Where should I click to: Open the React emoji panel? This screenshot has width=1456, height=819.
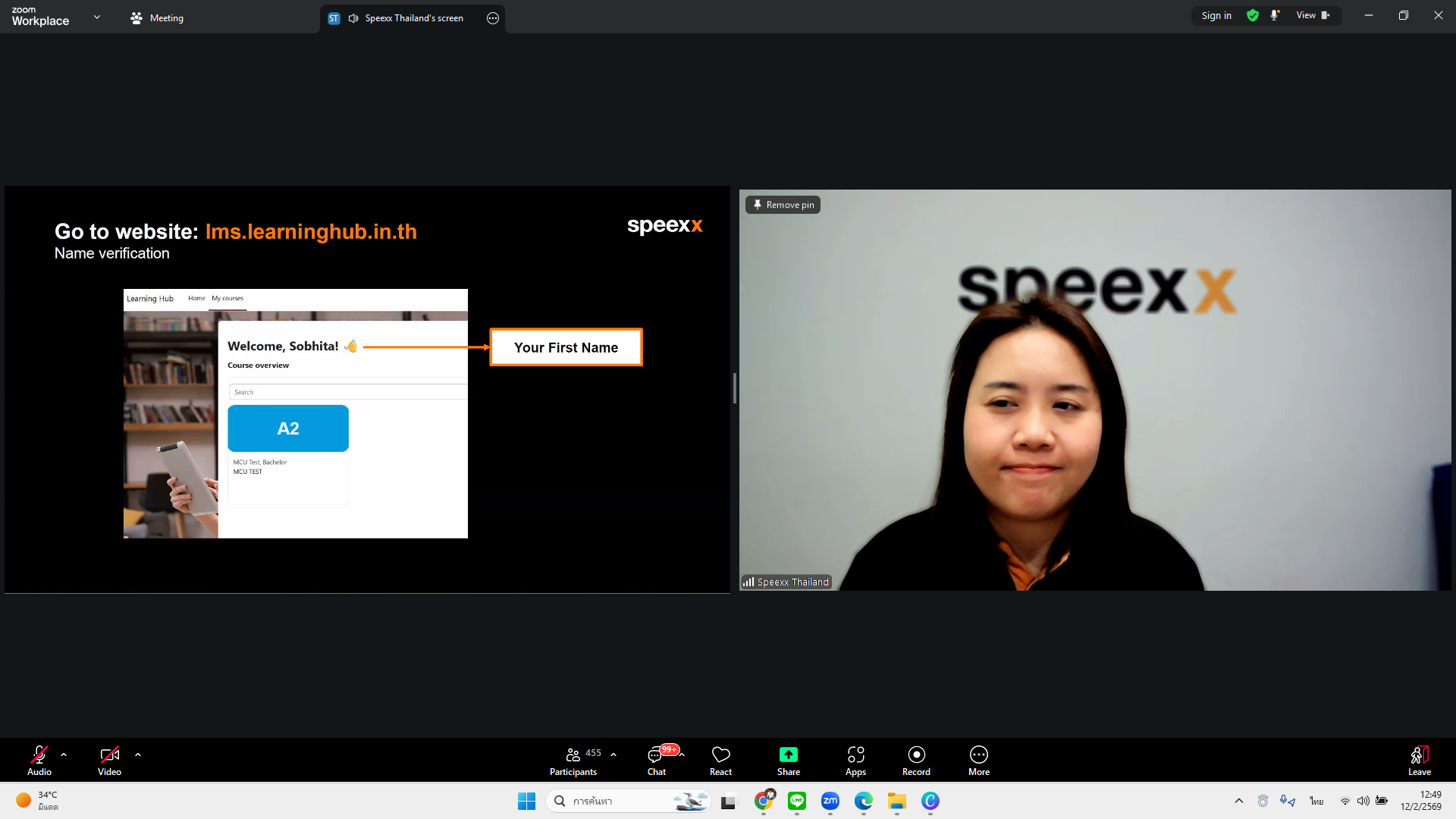(x=720, y=761)
